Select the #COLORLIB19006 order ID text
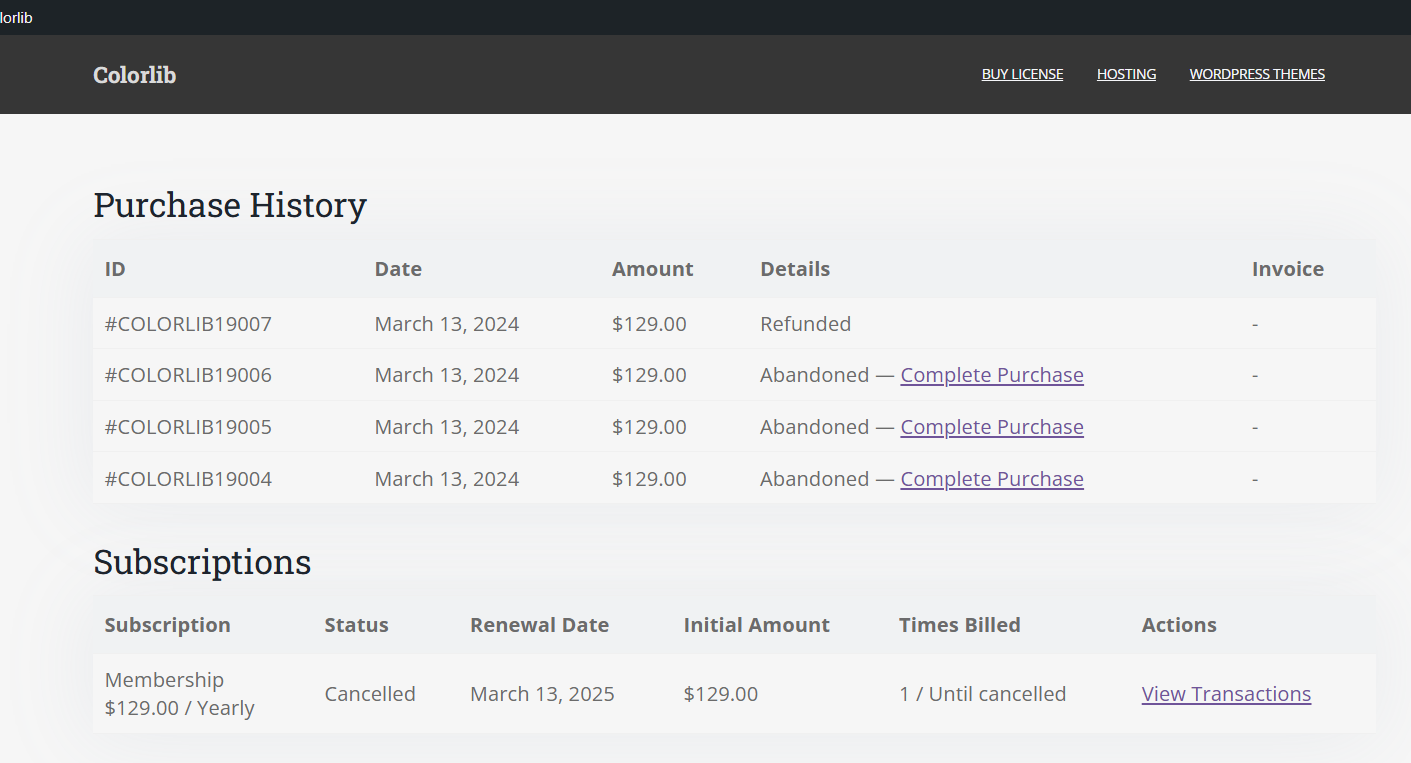The width and height of the screenshot is (1411, 763). pos(188,375)
